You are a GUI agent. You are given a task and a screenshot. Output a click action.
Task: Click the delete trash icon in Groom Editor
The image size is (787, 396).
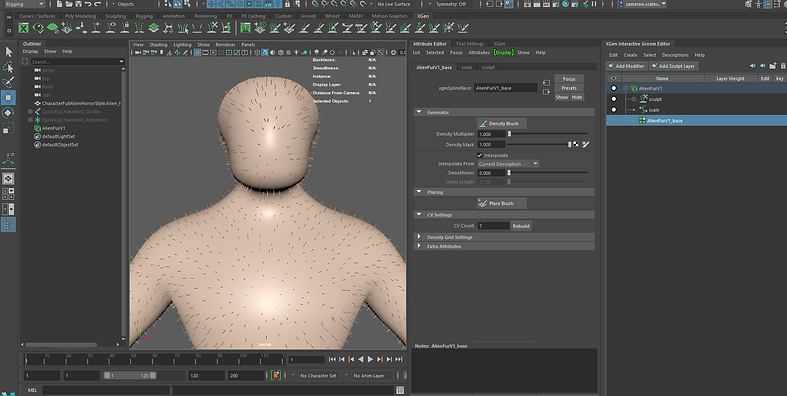783,66
